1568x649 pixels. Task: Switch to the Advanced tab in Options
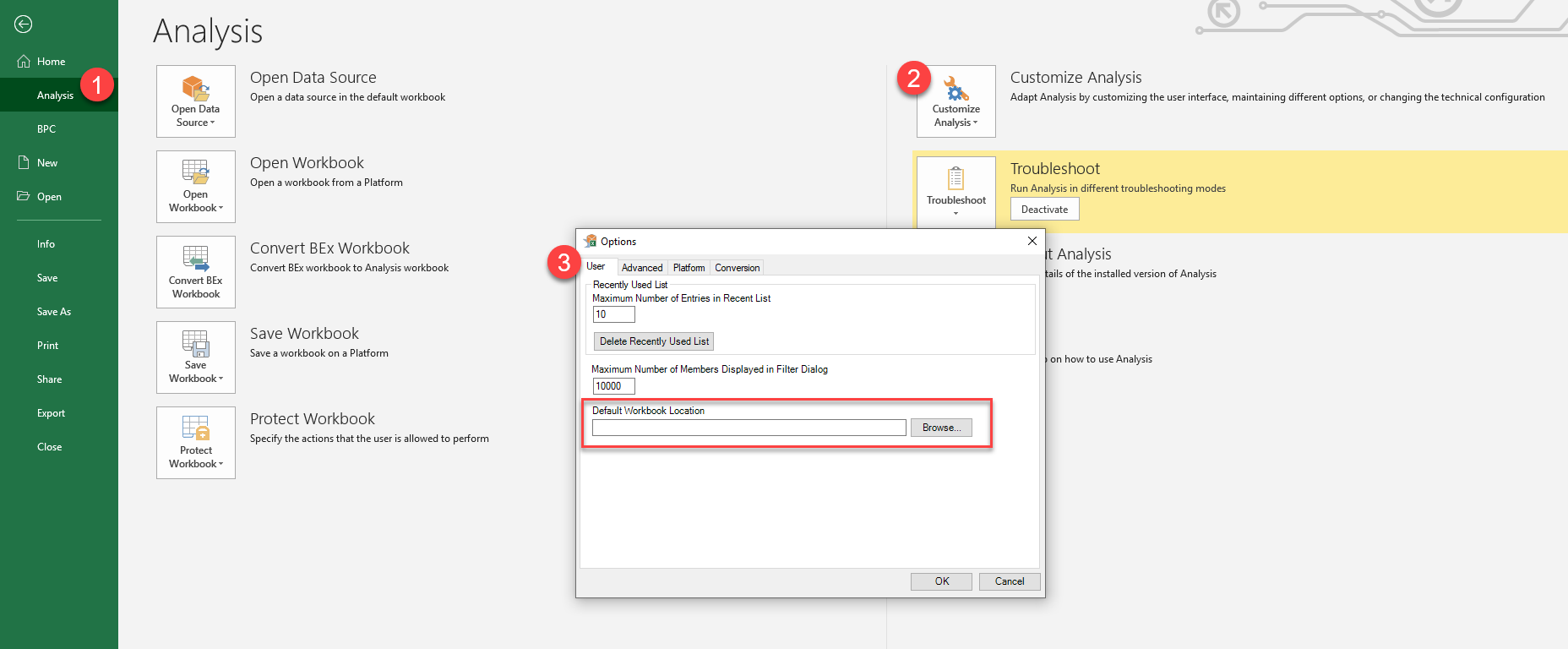[x=642, y=268]
